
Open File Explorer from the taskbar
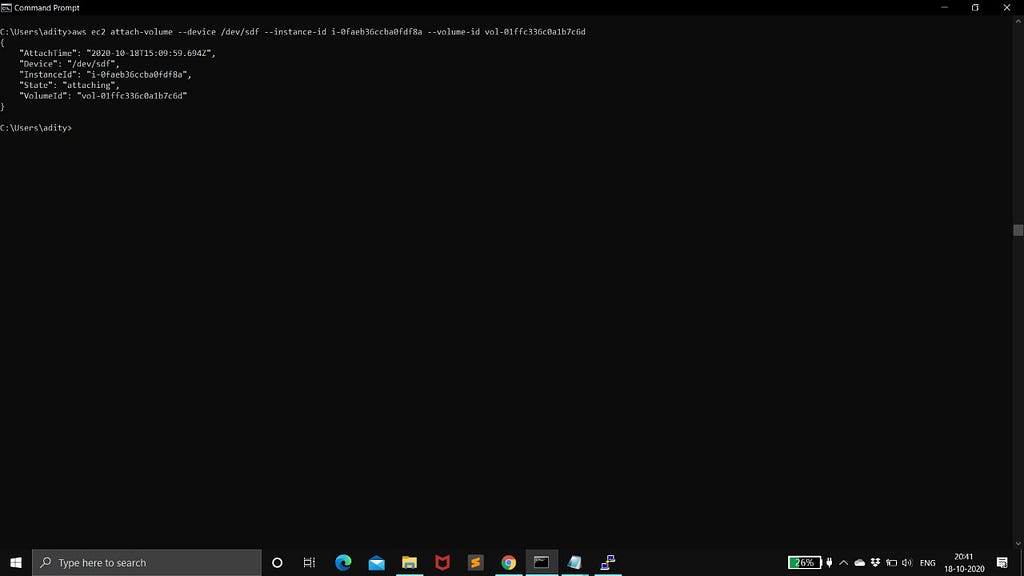click(409, 562)
